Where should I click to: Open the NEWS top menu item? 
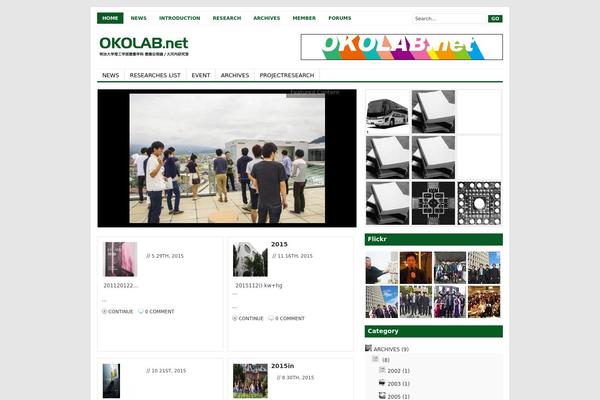139,18
